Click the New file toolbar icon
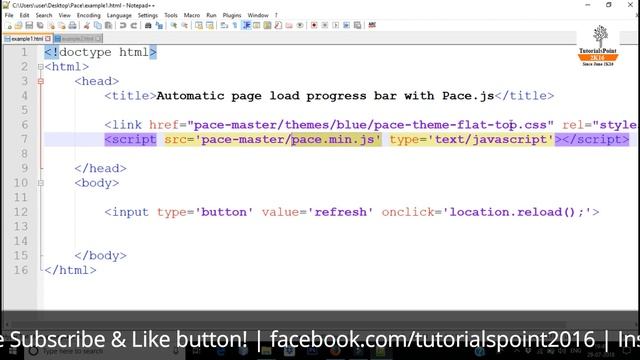The height and width of the screenshot is (360, 640). point(8,25)
